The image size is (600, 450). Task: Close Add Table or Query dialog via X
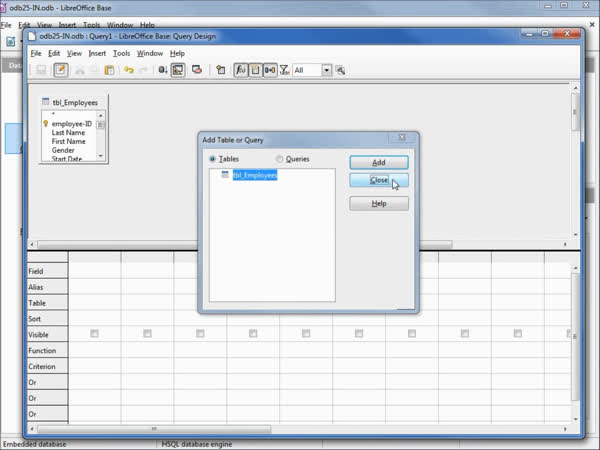coord(402,137)
